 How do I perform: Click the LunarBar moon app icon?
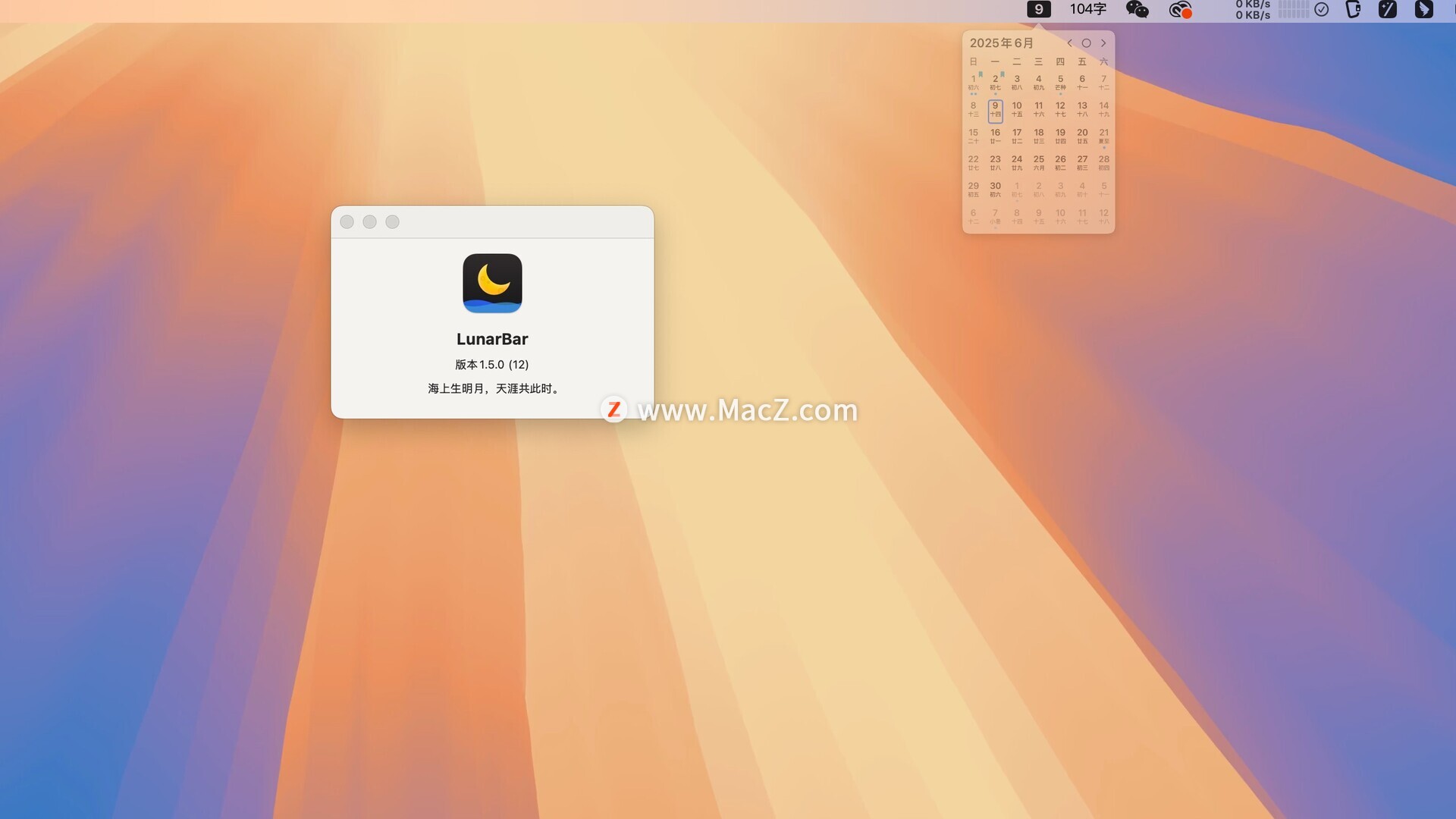coord(492,283)
